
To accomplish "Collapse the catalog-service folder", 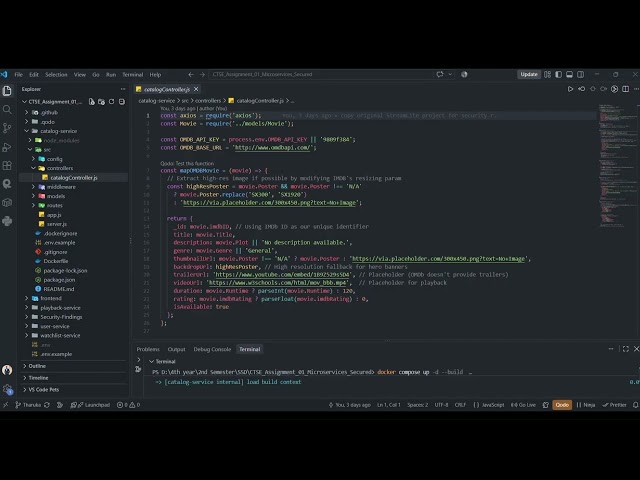I will click(58, 131).
